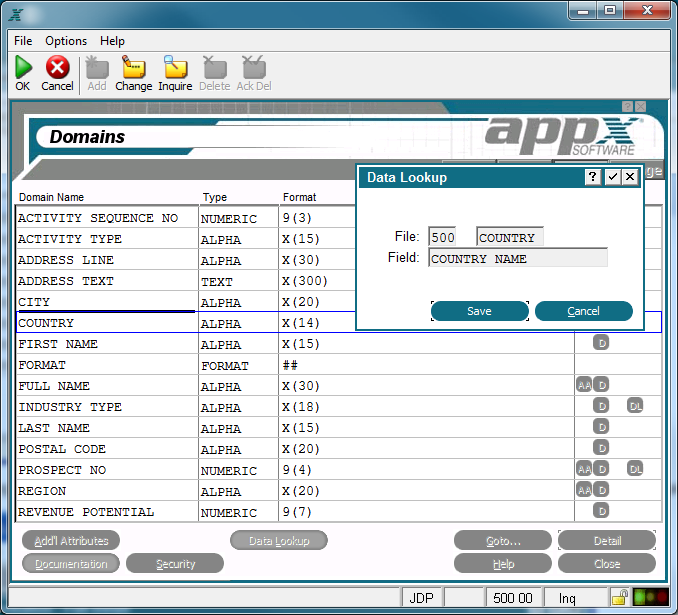678x615 pixels.
Task: Select the FULL NAME domain name
Action: click(x=54, y=386)
